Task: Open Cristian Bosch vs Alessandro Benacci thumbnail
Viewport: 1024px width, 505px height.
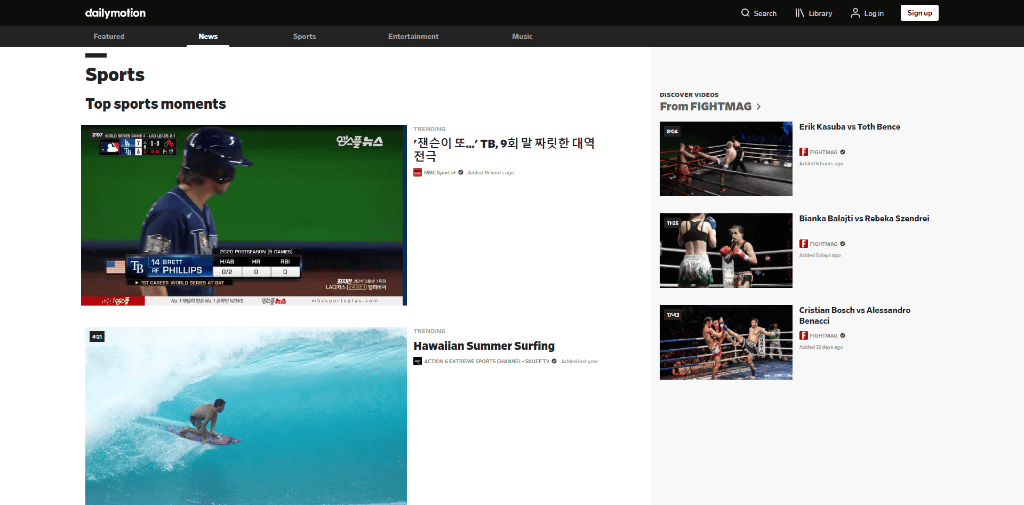Action: (726, 342)
